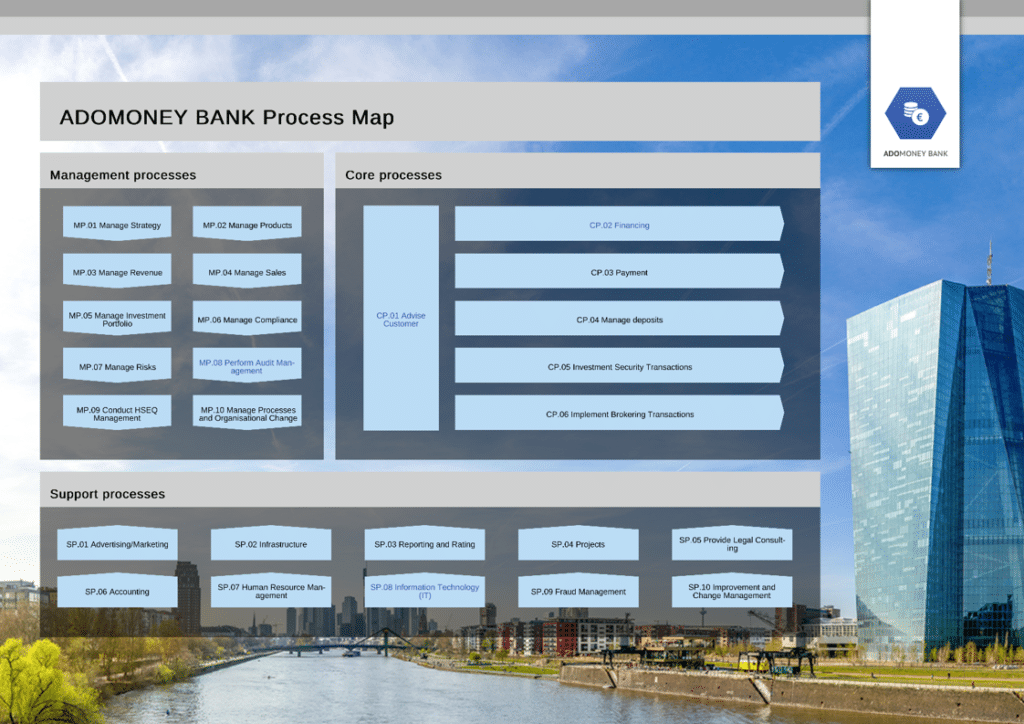Open MP.08 Perform Audit Management link
Screen dimensions: 1024x724
pos(246,367)
